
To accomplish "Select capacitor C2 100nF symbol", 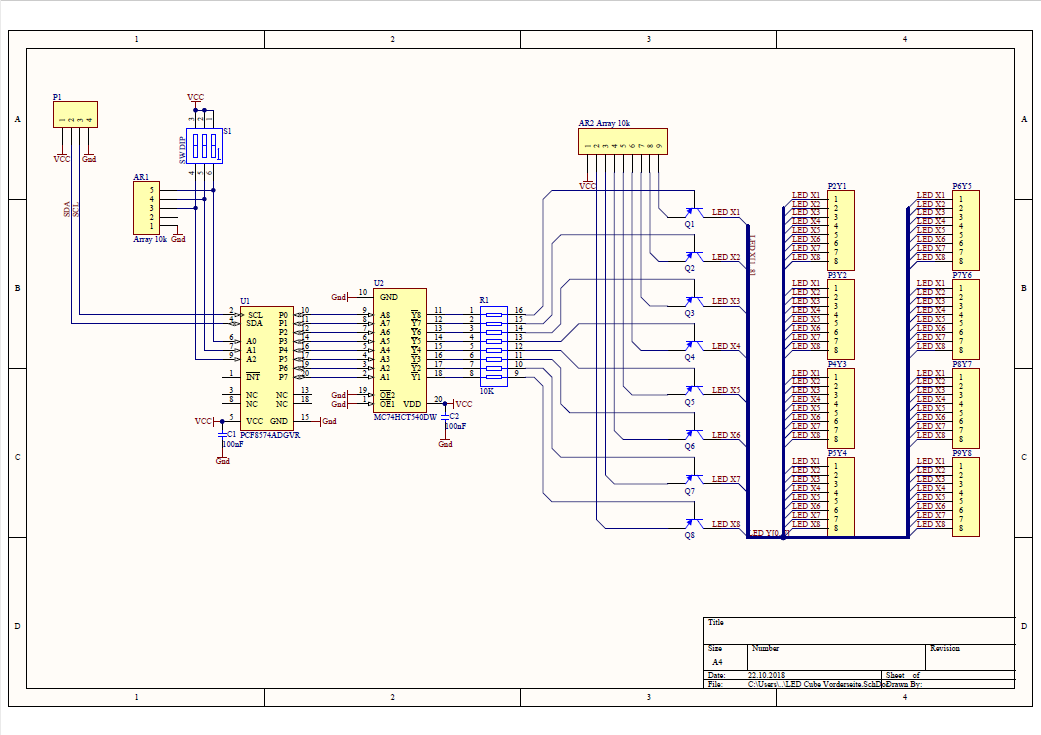I will [x=445, y=417].
